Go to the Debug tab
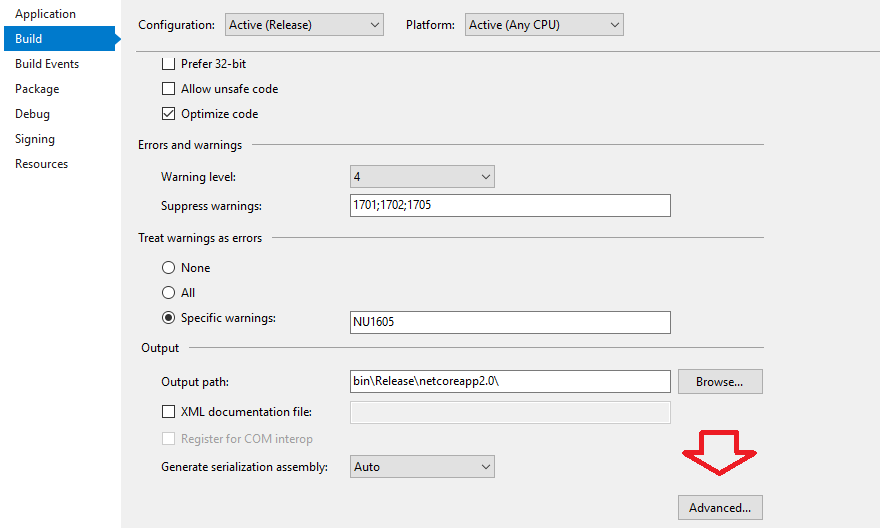 pos(33,114)
